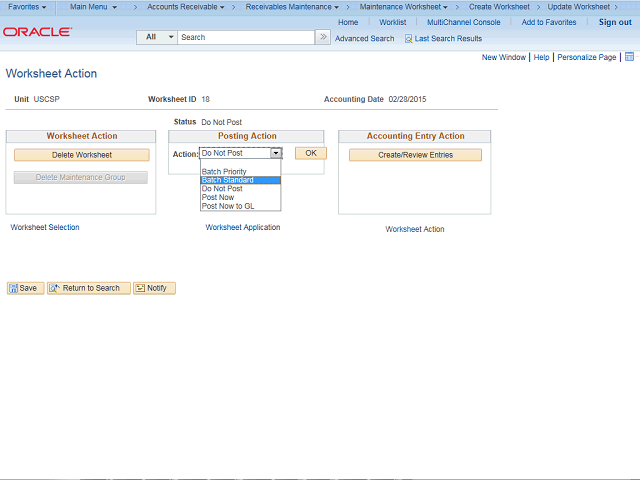The width and height of the screenshot is (640, 480).
Task: Open Accounts Receivable breadcrumb menu
Action: pyautogui.click(x=186, y=7)
